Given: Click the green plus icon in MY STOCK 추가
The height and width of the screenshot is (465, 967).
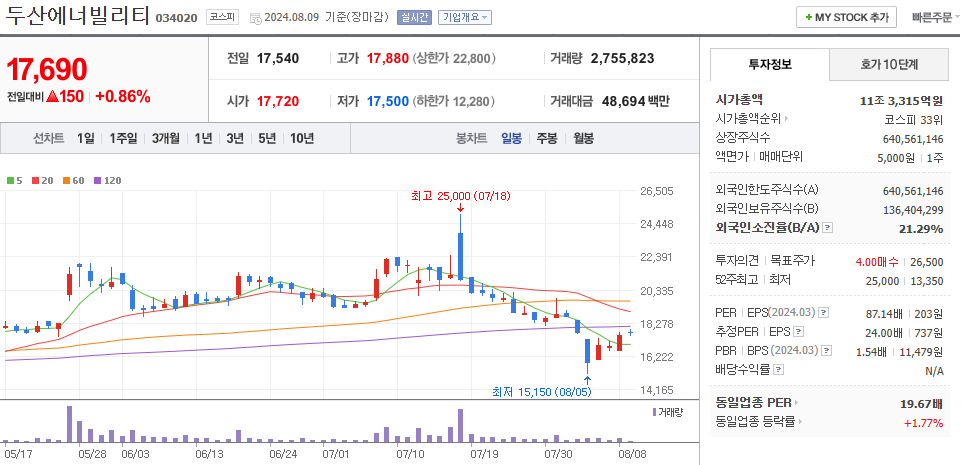Looking at the screenshot, I should click(x=809, y=17).
